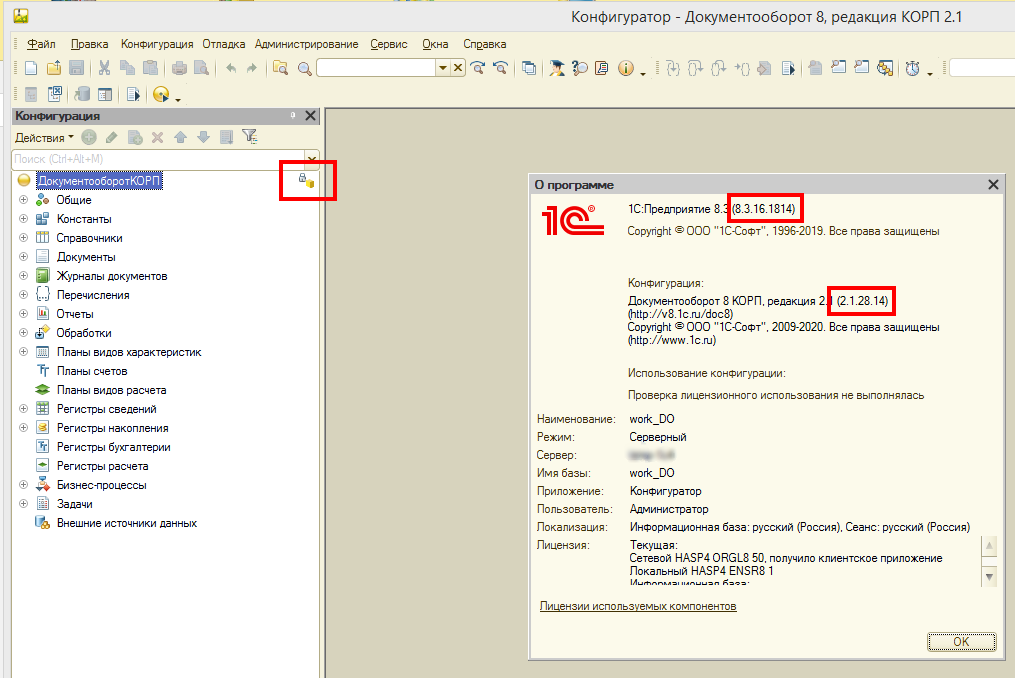Open the Отладка menu
Viewport: 1015px width, 678px height.
point(224,44)
